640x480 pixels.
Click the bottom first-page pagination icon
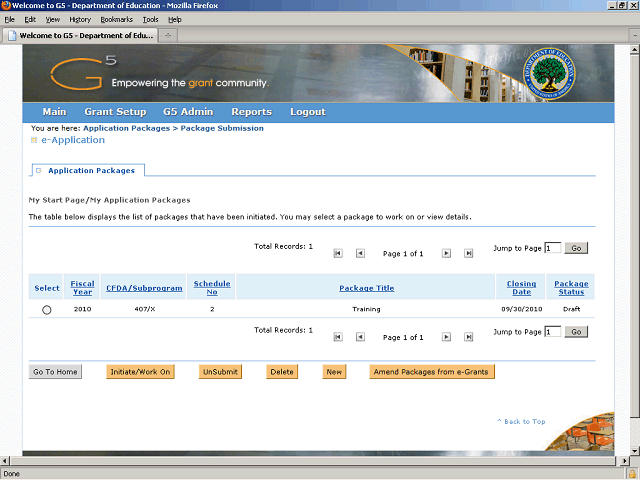point(338,337)
